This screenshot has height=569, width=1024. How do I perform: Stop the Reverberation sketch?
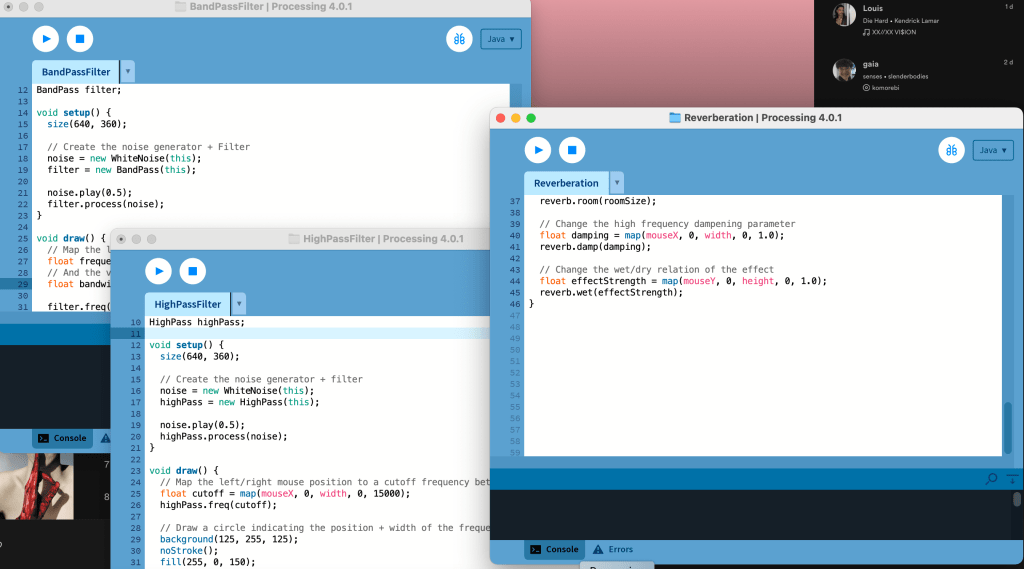[x=572, y=150]
